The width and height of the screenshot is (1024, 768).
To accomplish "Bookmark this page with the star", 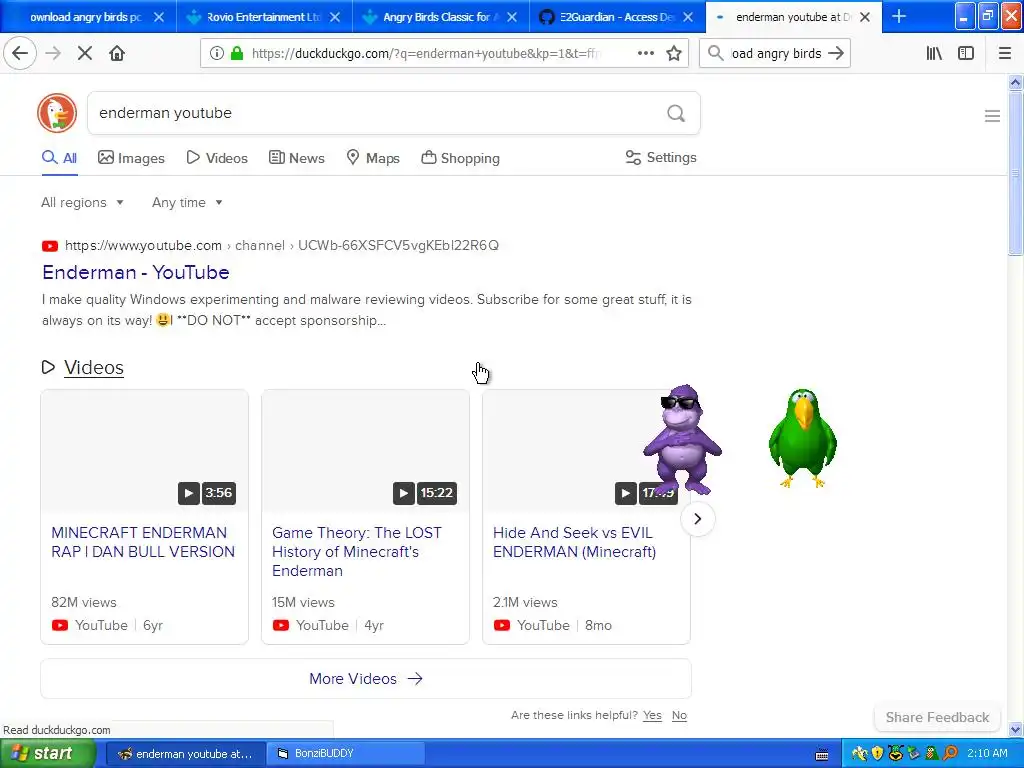I will (x=674, y=54).
